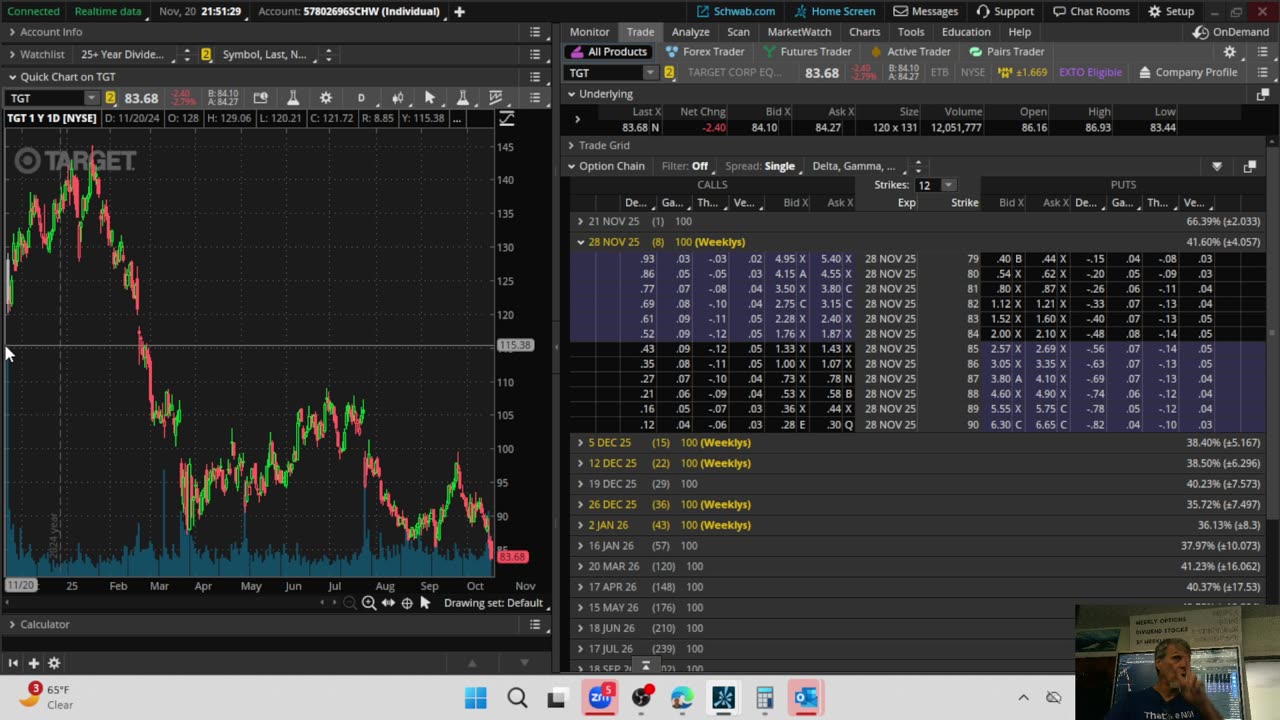The image size is (1280, 720).
Task: Expand the 5 DEC 25 expiration
Action: pos(581,443)
